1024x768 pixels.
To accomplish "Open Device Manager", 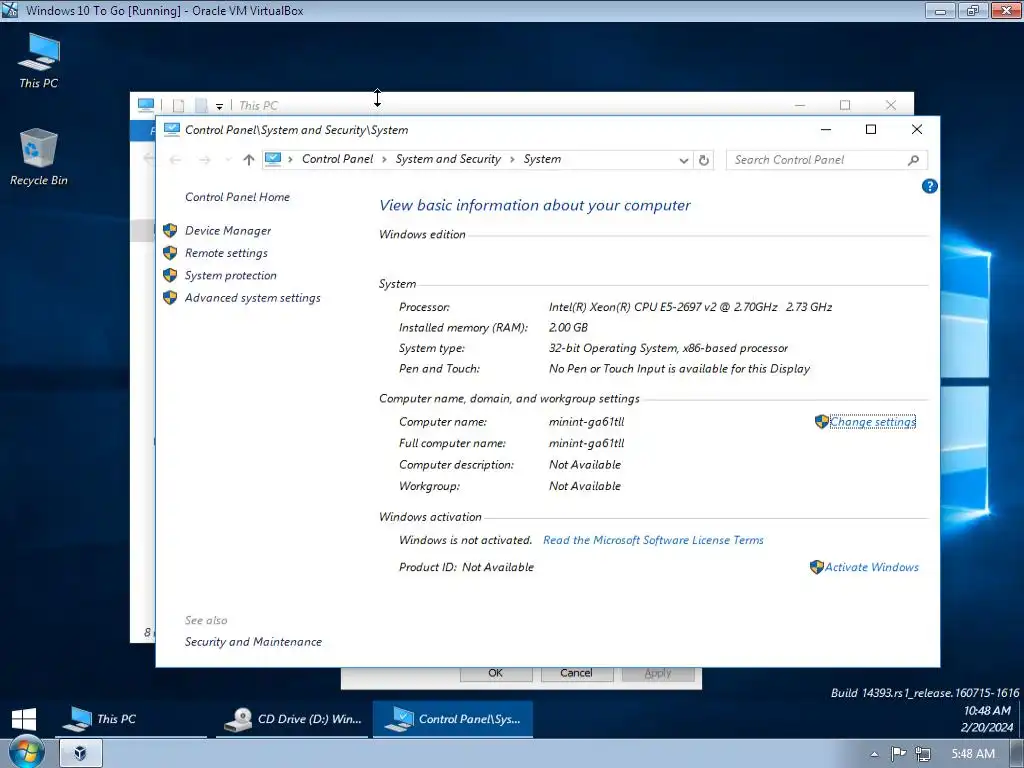I will 228,231.
